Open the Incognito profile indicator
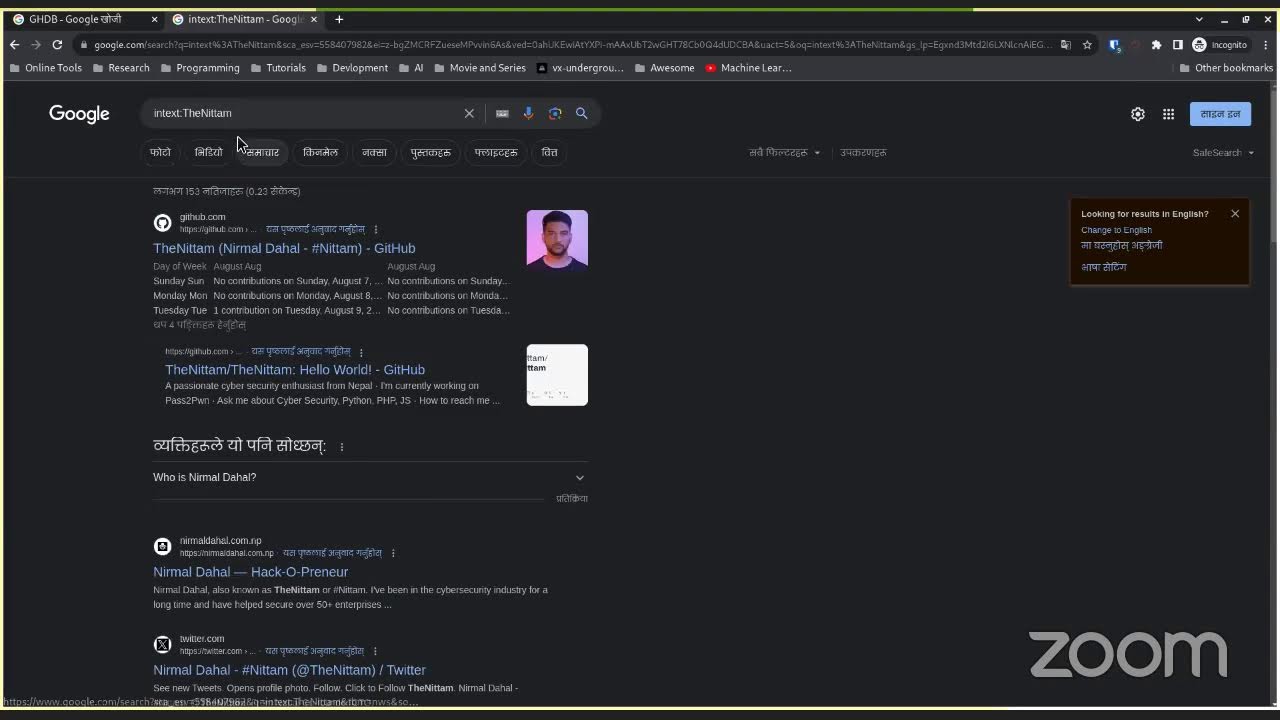 pos(1220,45)
